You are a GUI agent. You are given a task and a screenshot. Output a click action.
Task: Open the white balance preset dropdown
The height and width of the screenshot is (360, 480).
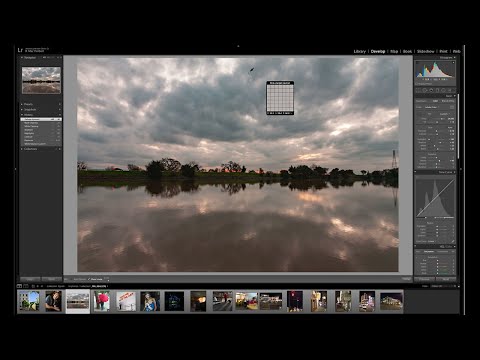[444, 114]
